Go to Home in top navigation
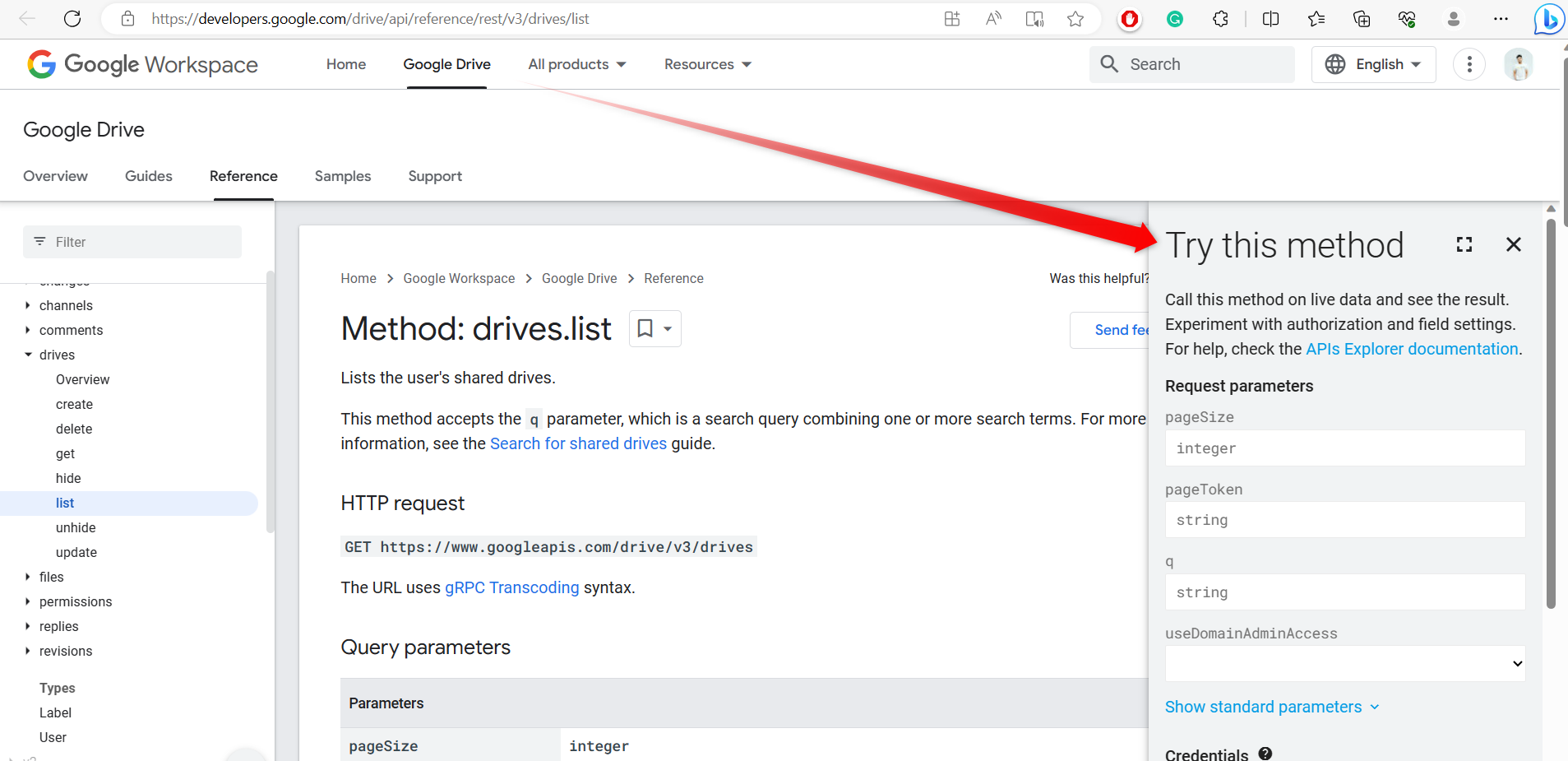Viewport: 1568px width, 761px height. pyautogui.click(x=346, y=64)
